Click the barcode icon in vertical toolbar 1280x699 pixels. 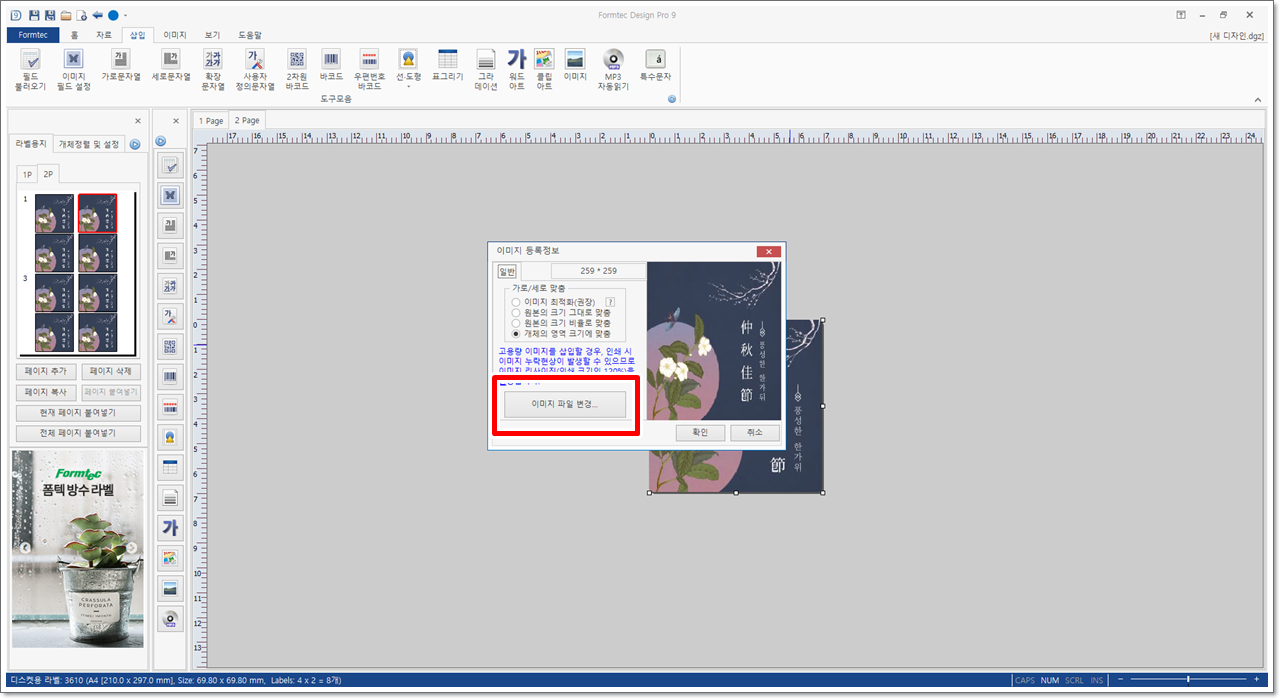[x=170, y=377]
